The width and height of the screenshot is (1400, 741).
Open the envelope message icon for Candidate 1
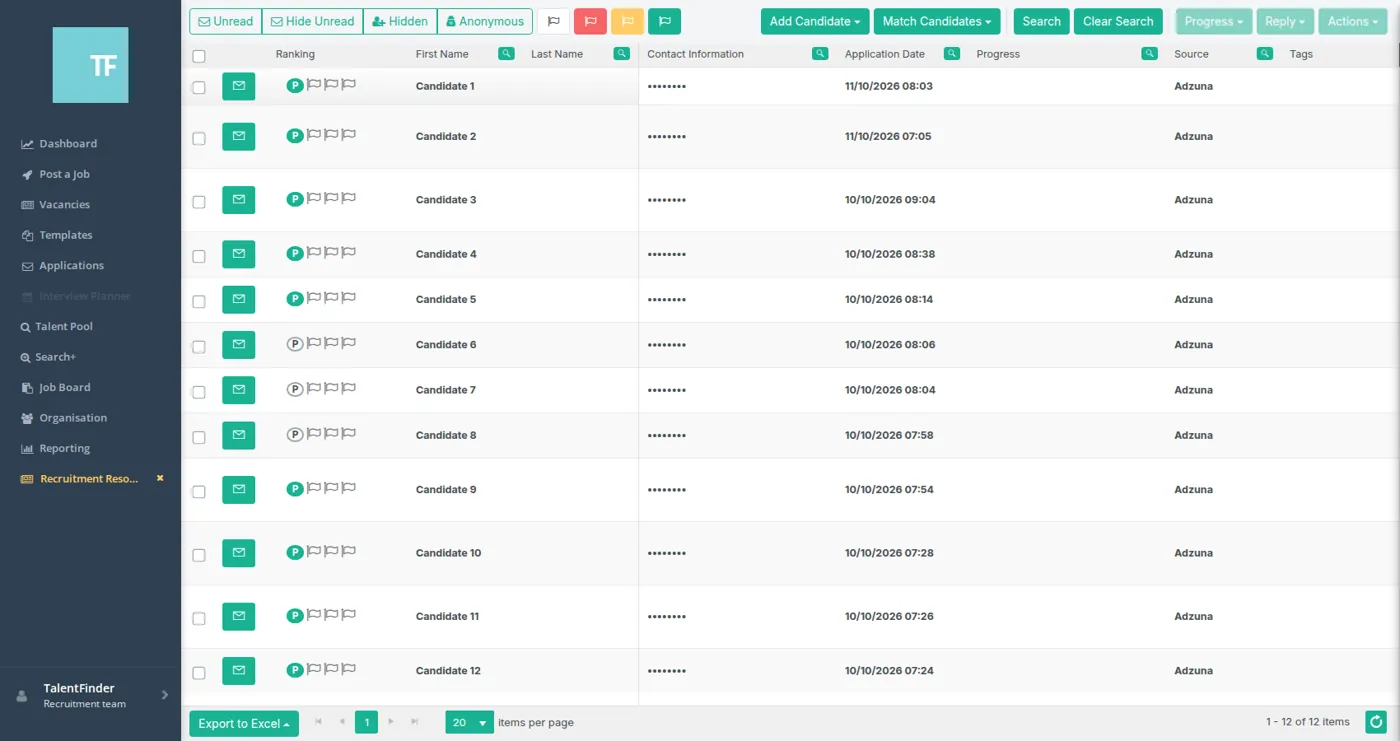point(238,86)
